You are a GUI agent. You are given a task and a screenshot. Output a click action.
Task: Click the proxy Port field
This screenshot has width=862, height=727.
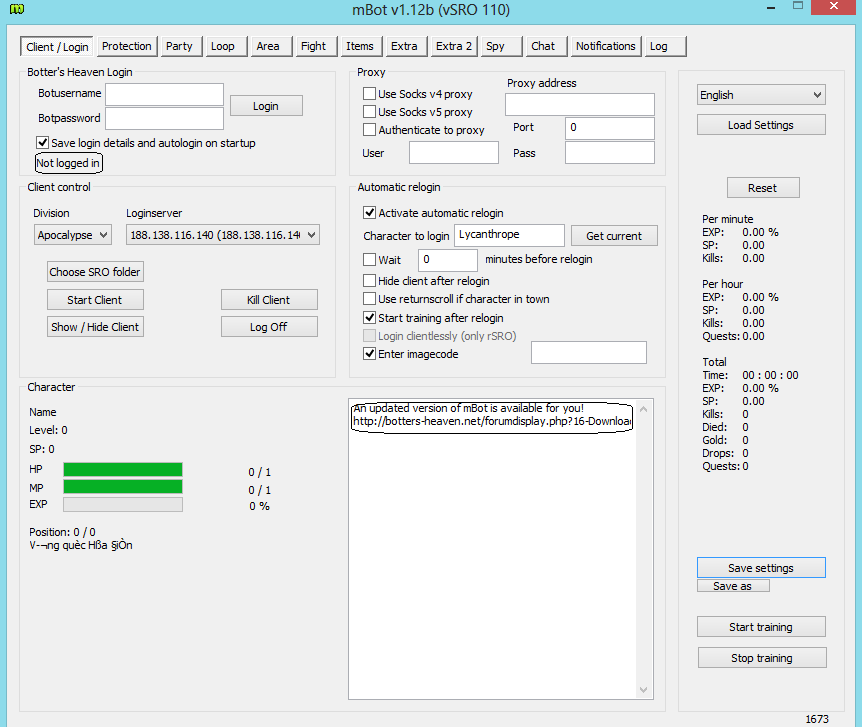pyautogui.click(x=610, y=128)
